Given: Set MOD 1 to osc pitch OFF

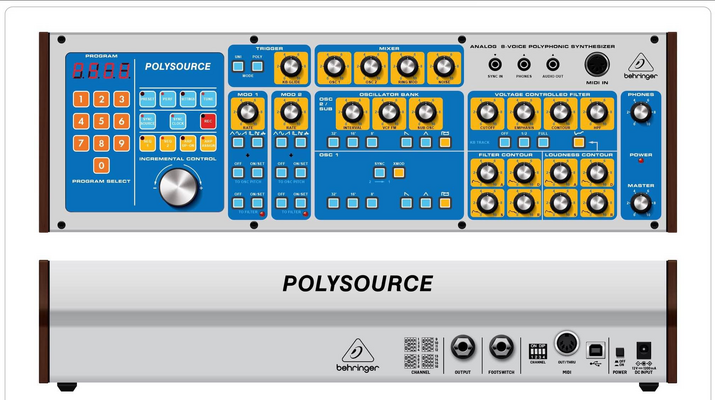Looking at the screenshot, I should 238,173.
